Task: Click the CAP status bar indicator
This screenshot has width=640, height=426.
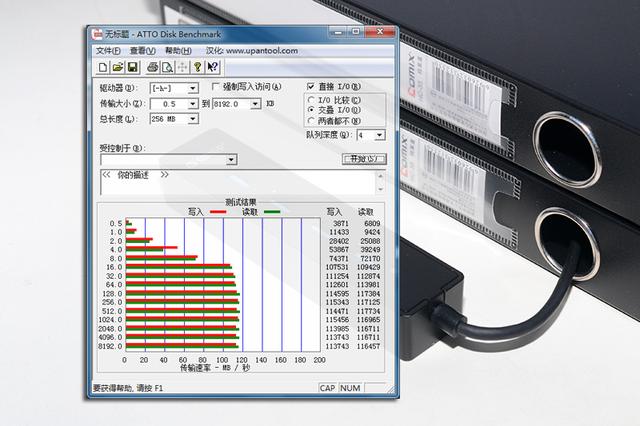Action: [x=328, y=388]
